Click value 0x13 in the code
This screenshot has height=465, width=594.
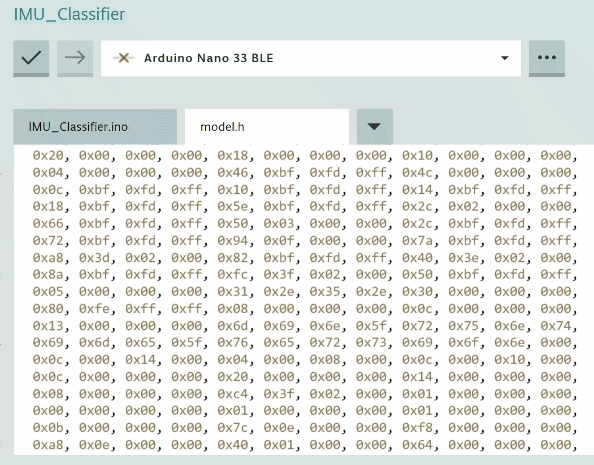pos(48,325)
